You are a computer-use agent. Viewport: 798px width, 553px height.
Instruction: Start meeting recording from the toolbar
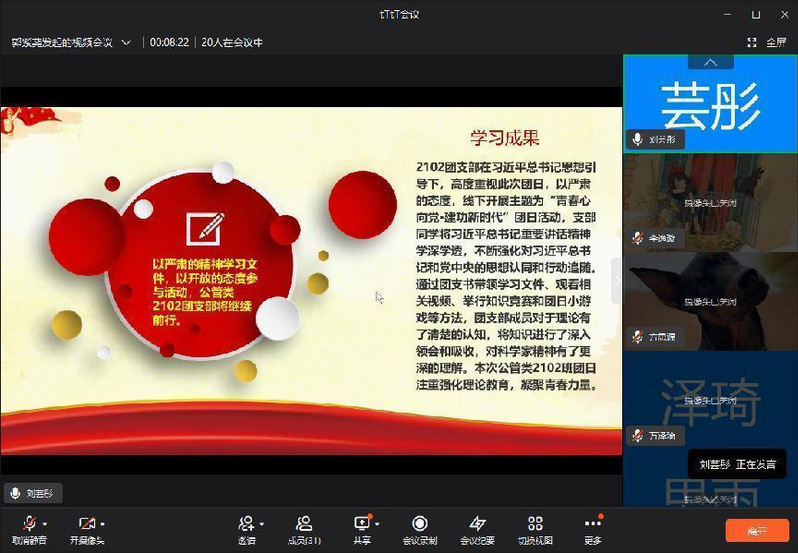420,523
